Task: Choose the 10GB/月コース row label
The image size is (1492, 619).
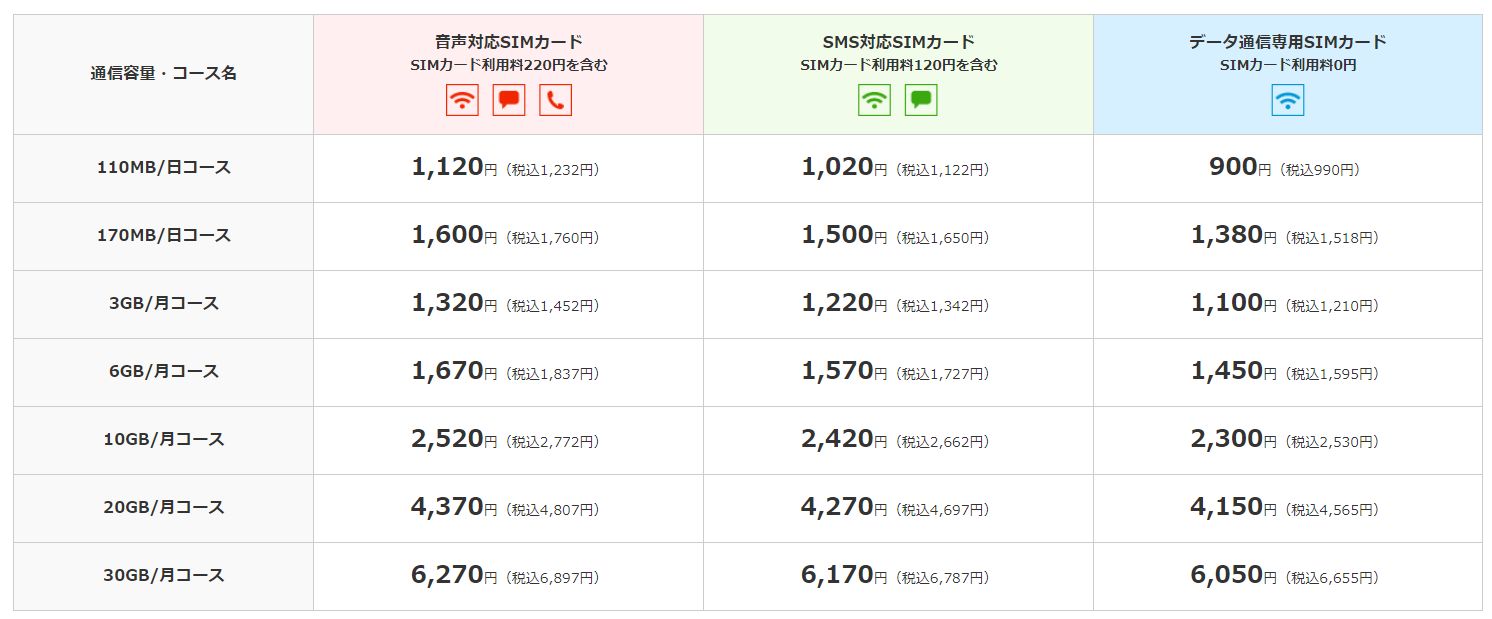Action: pyautogui.click(x=164, y=440)
